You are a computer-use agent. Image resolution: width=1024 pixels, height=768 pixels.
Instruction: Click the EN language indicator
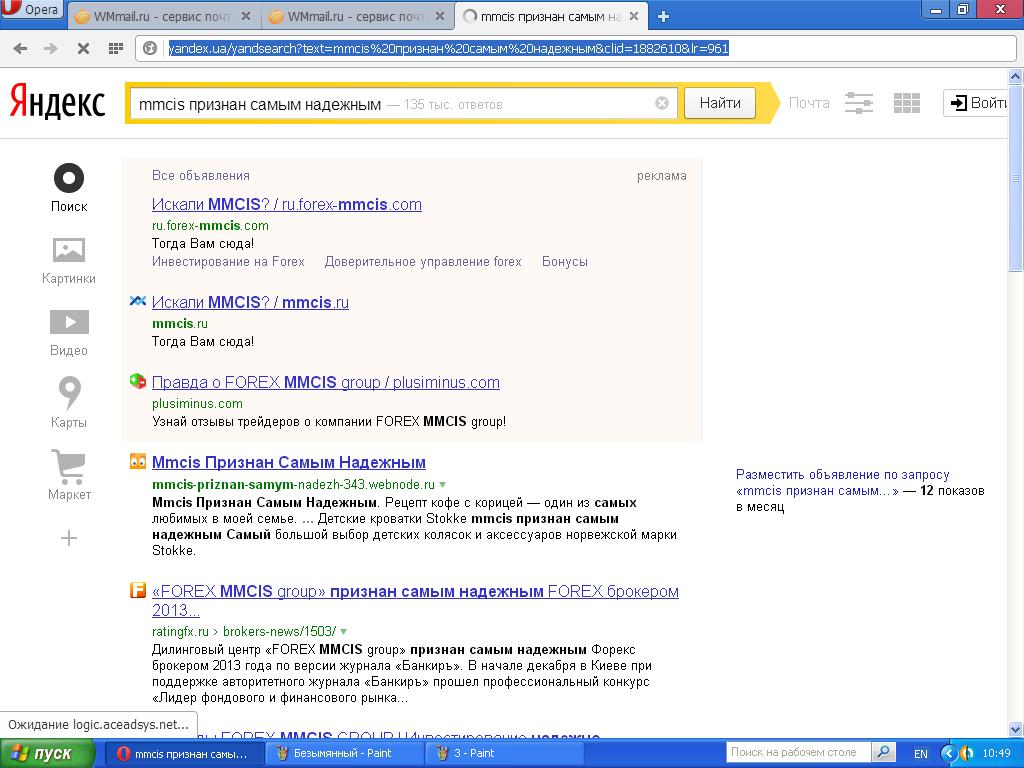click(x=921, y=754)
